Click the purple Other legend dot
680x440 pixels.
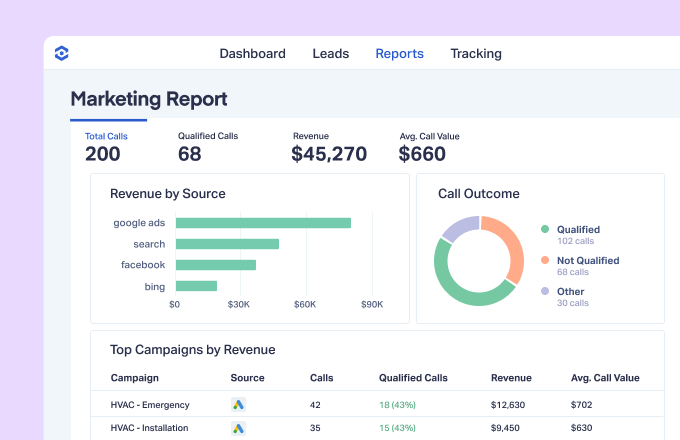coord(545,291)
